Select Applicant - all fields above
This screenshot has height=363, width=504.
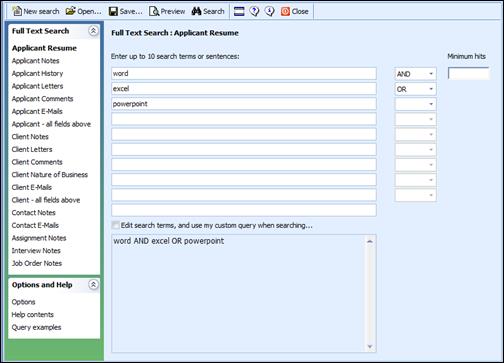(51, 124)
